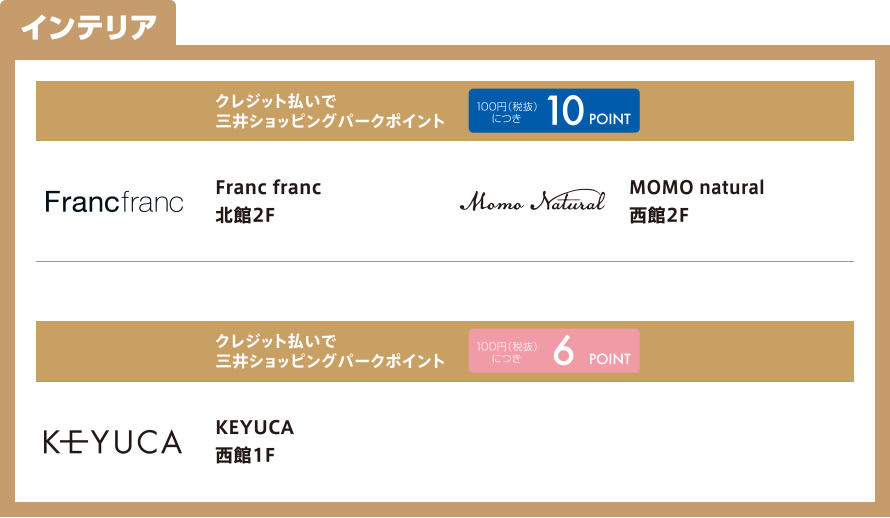890x518 pixels.
Task: Open the Franc franc store name text
Action: coord(268,187)
